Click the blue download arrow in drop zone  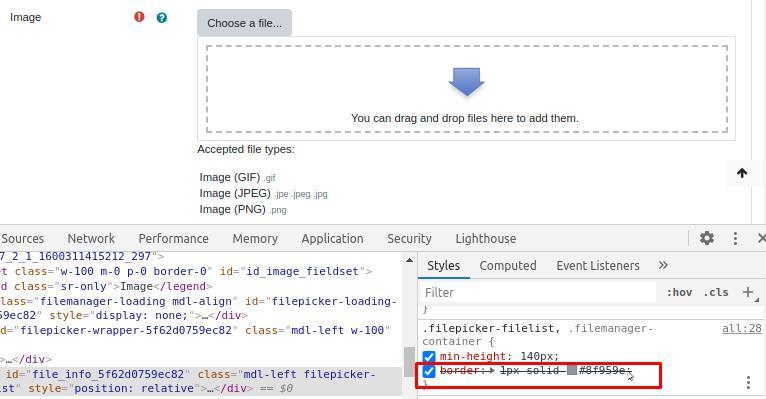click(467, 82)
